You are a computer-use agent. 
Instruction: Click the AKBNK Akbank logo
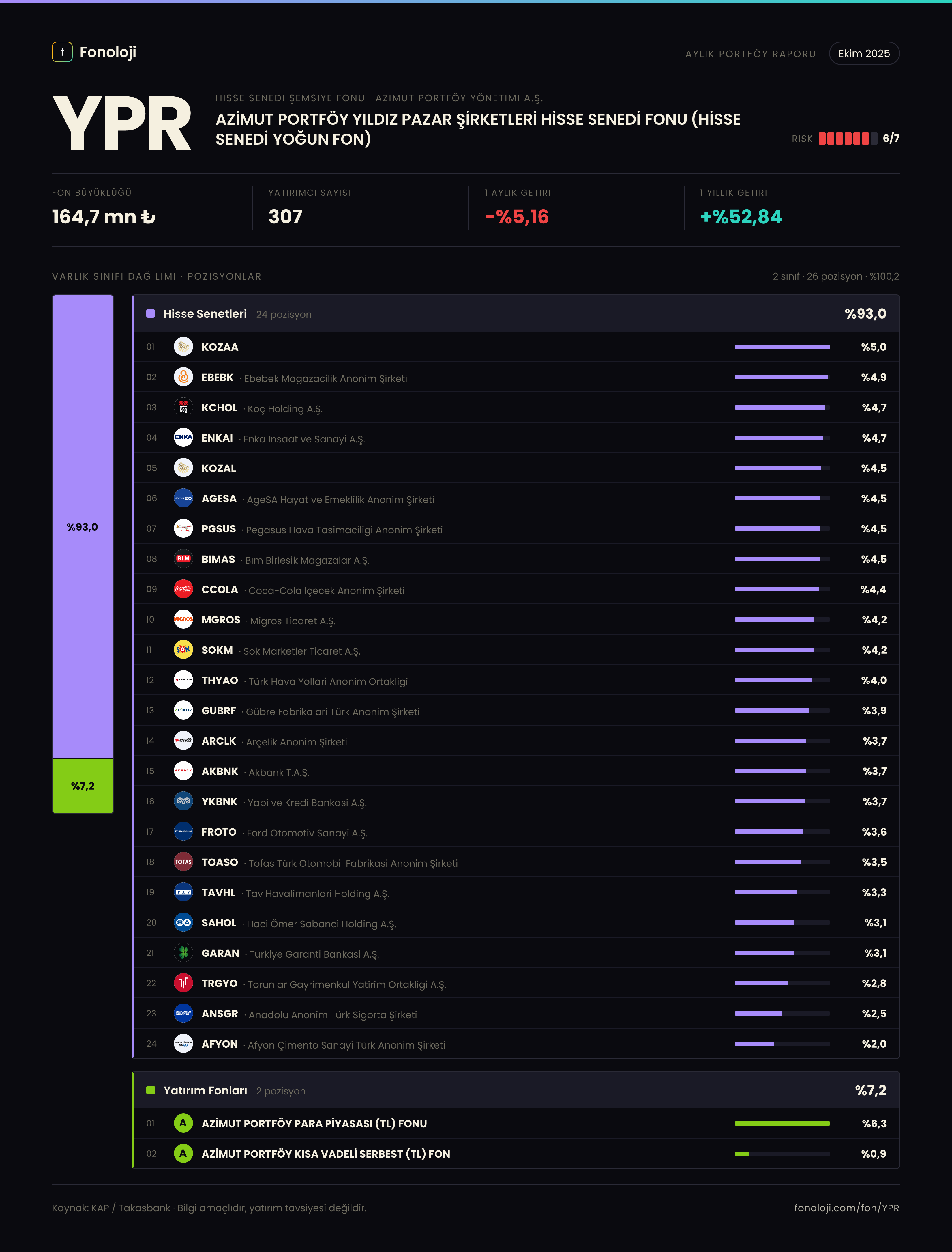183,771
